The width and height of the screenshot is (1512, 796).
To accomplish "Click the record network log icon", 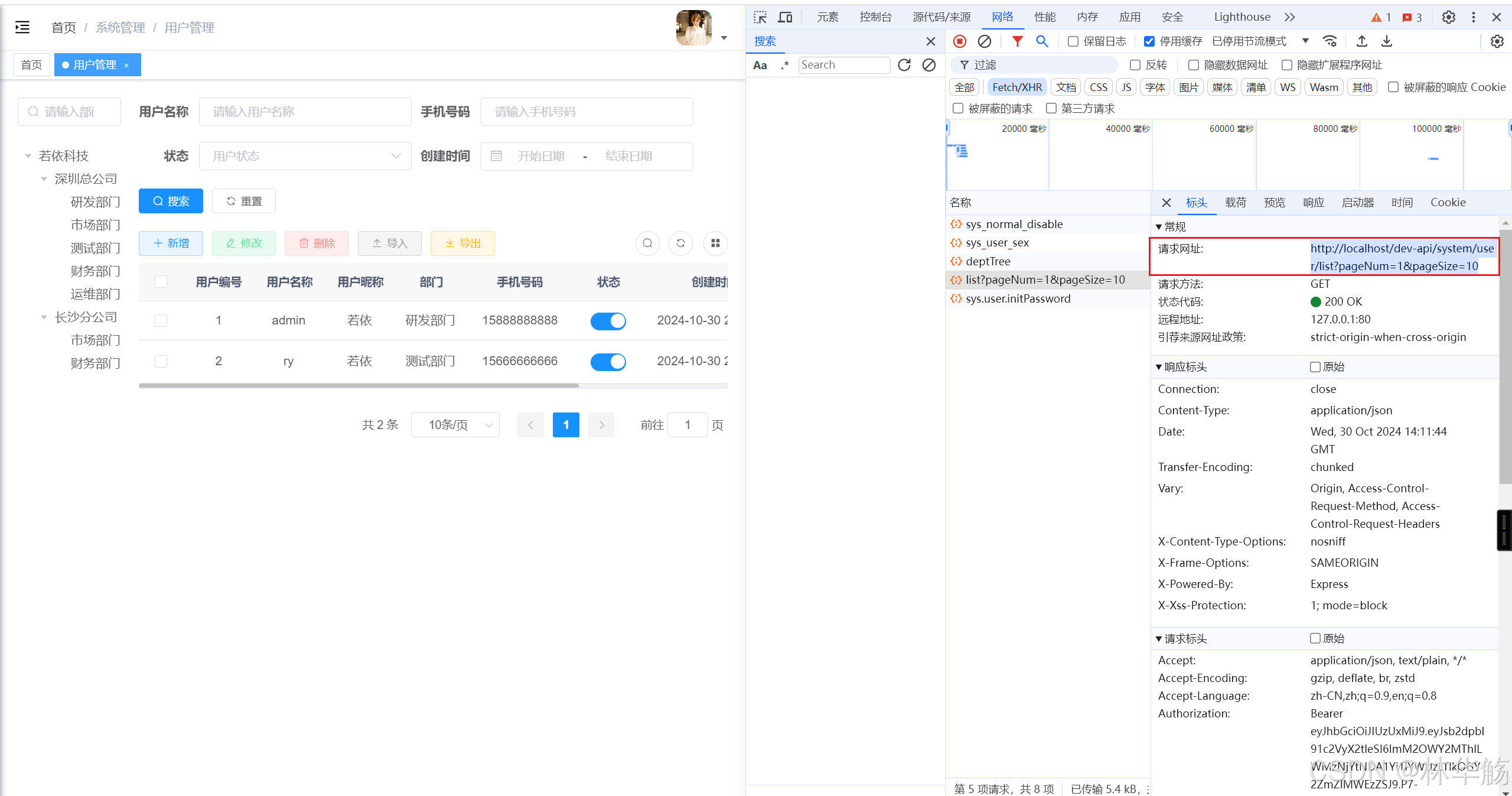I will click(960, 41).
